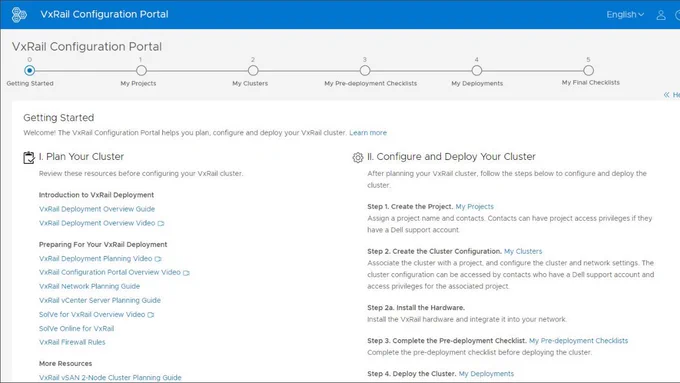Click video icon after Configuration Portal Overview Video
This screenshot has height=383, width=680.
(x=186, y=273)
